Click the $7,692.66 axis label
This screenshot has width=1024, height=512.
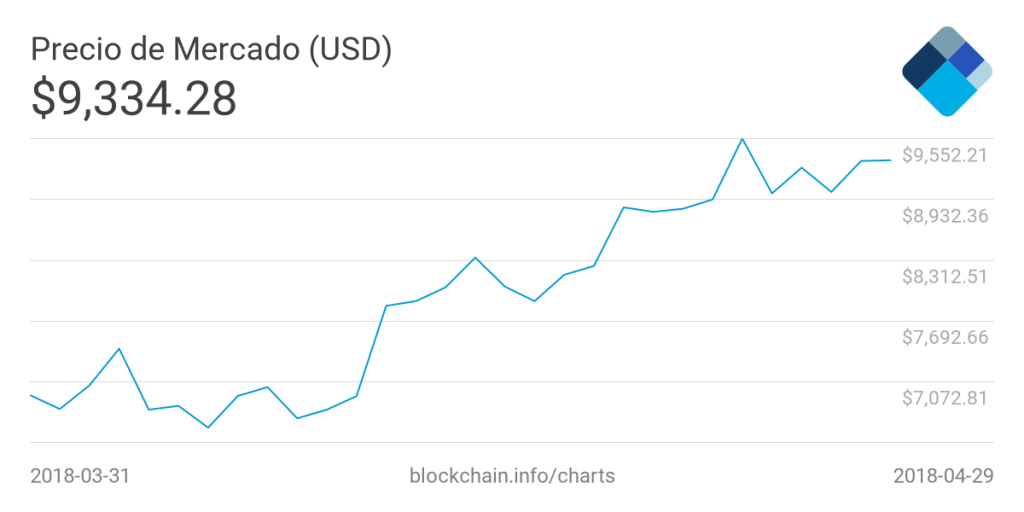coord(945,337)
